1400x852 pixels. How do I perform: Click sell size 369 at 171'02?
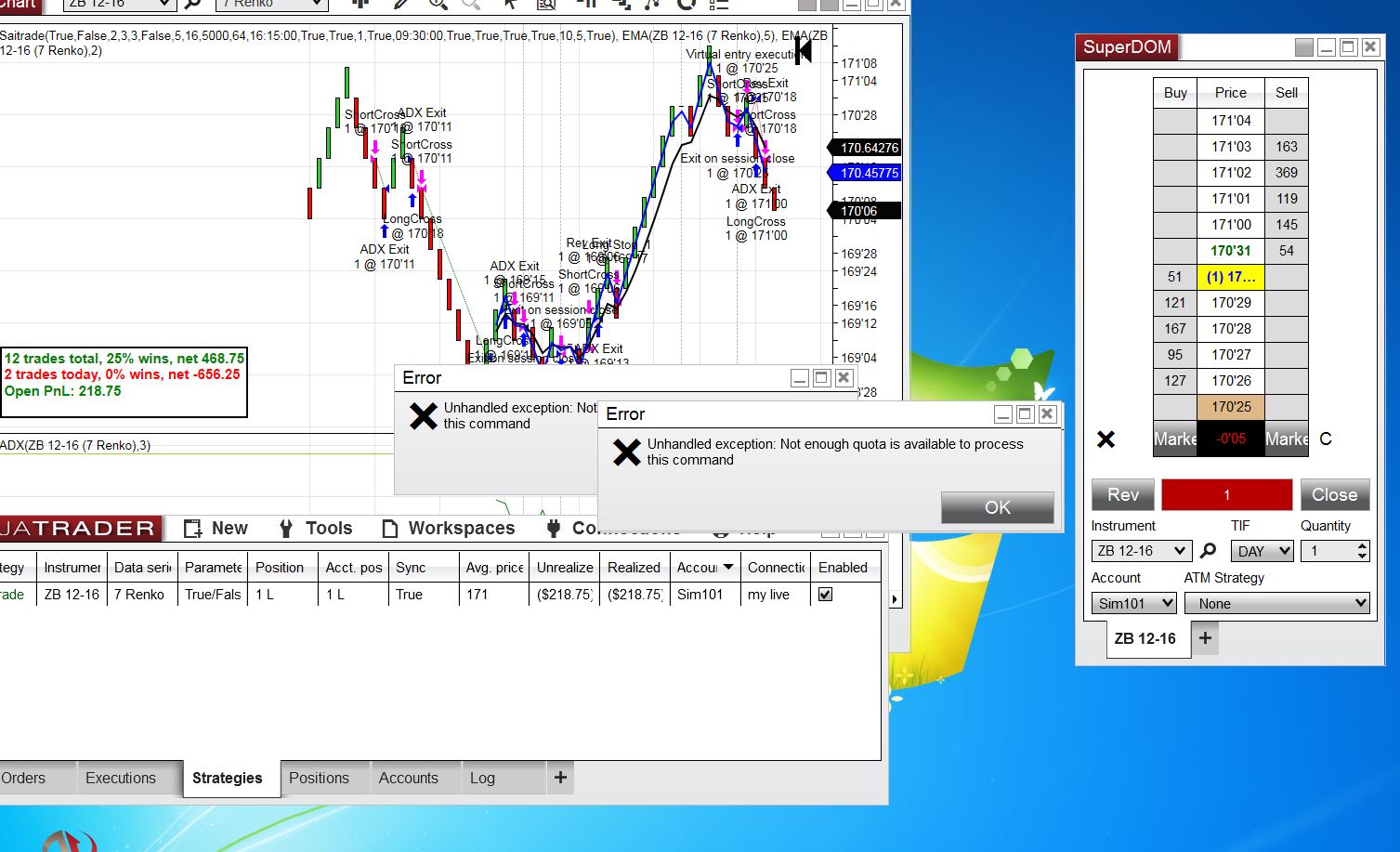click(x=1287, y=173)
